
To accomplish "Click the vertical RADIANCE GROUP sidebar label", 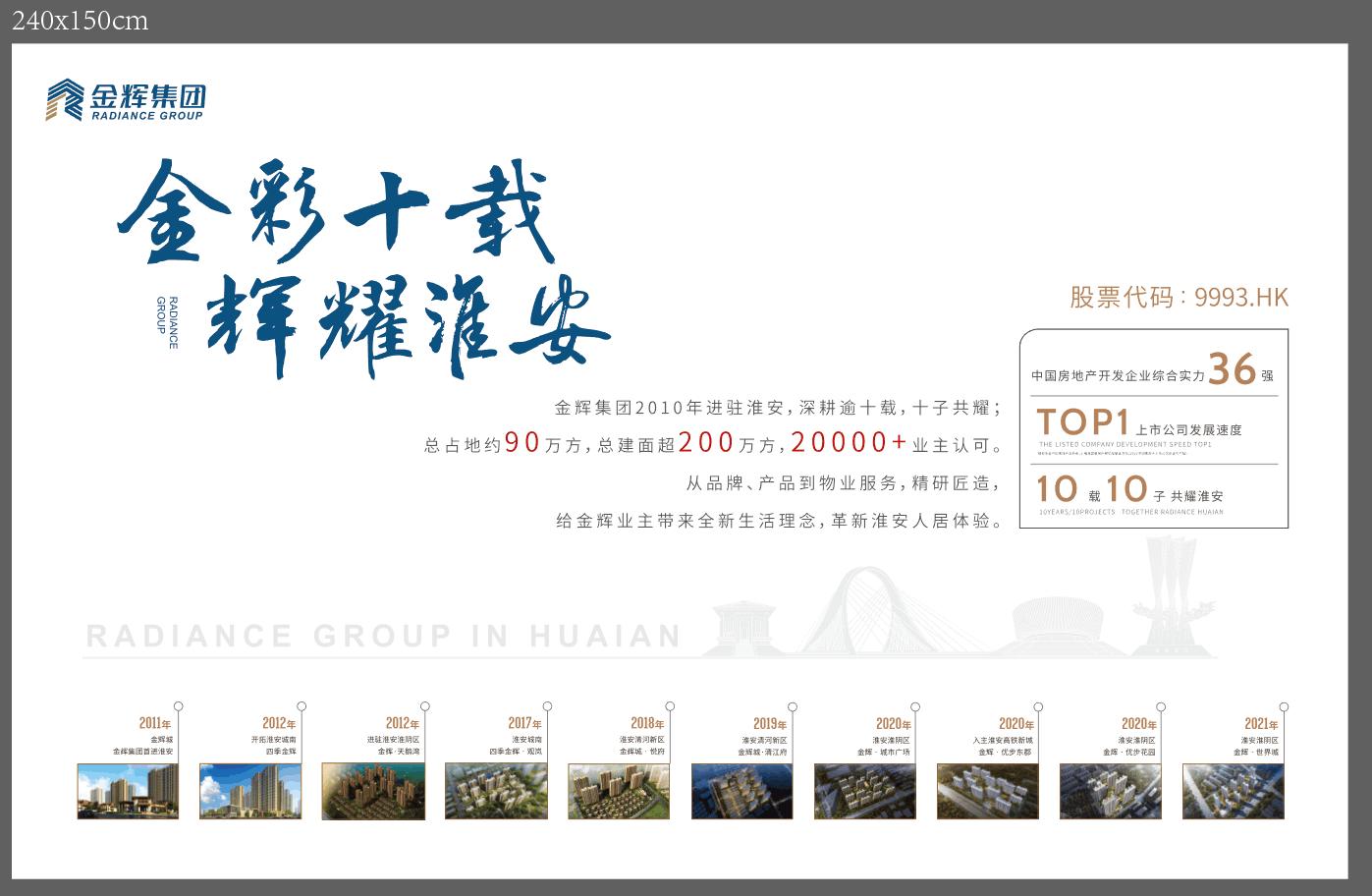I will coord(167,319).
